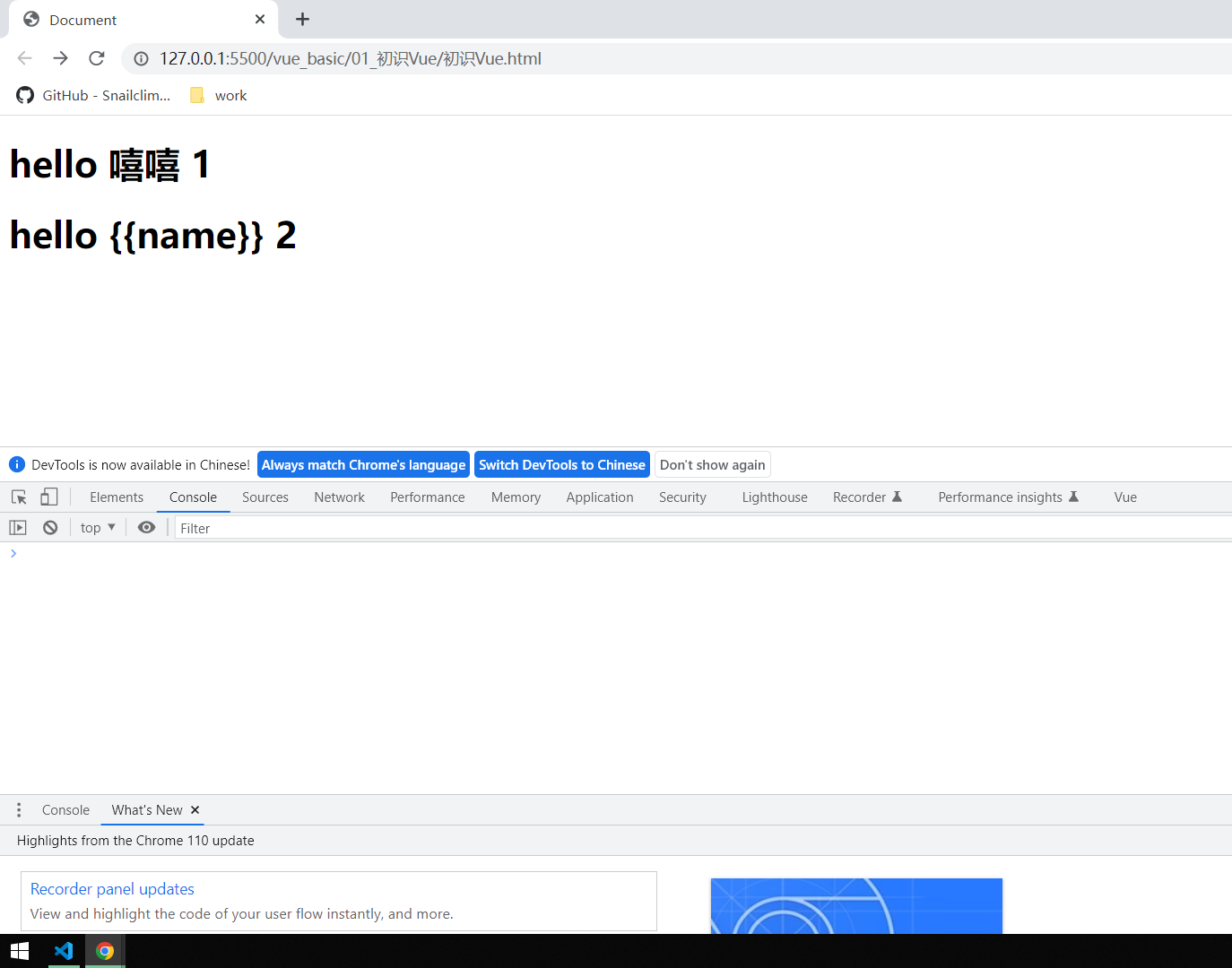Open the Recorder panel updates link
The image size is (1232, 968).
[112, 889]
